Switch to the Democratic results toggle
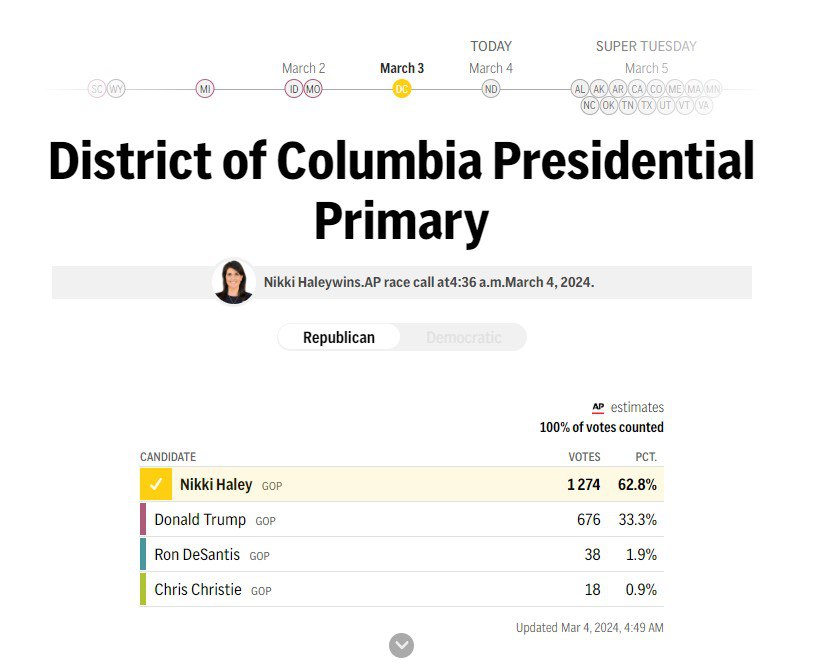 tap(463, 337)
